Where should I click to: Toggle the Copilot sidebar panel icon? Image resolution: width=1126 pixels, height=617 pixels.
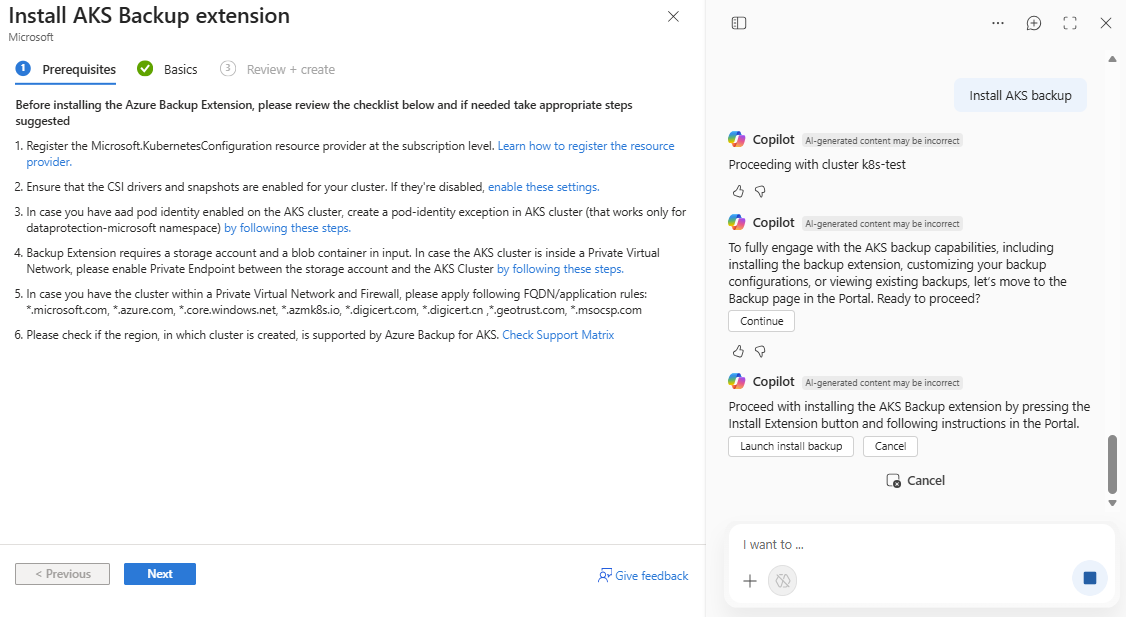pos(739,23)
